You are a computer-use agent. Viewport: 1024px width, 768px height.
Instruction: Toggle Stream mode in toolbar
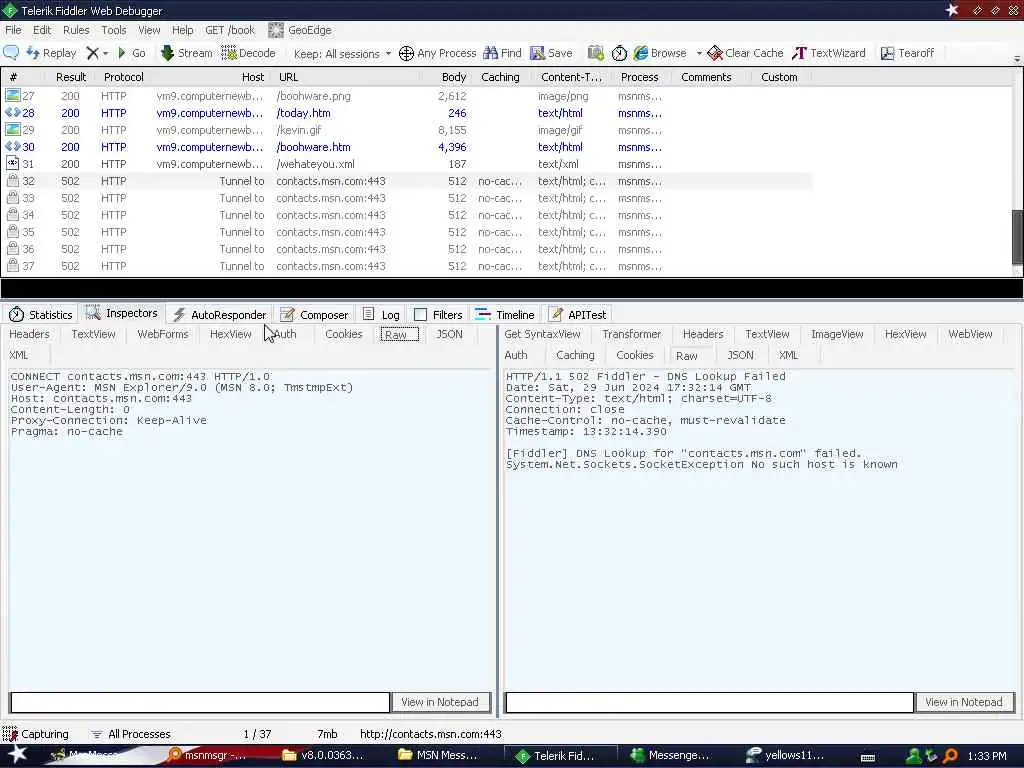click(x=187, y=53)
